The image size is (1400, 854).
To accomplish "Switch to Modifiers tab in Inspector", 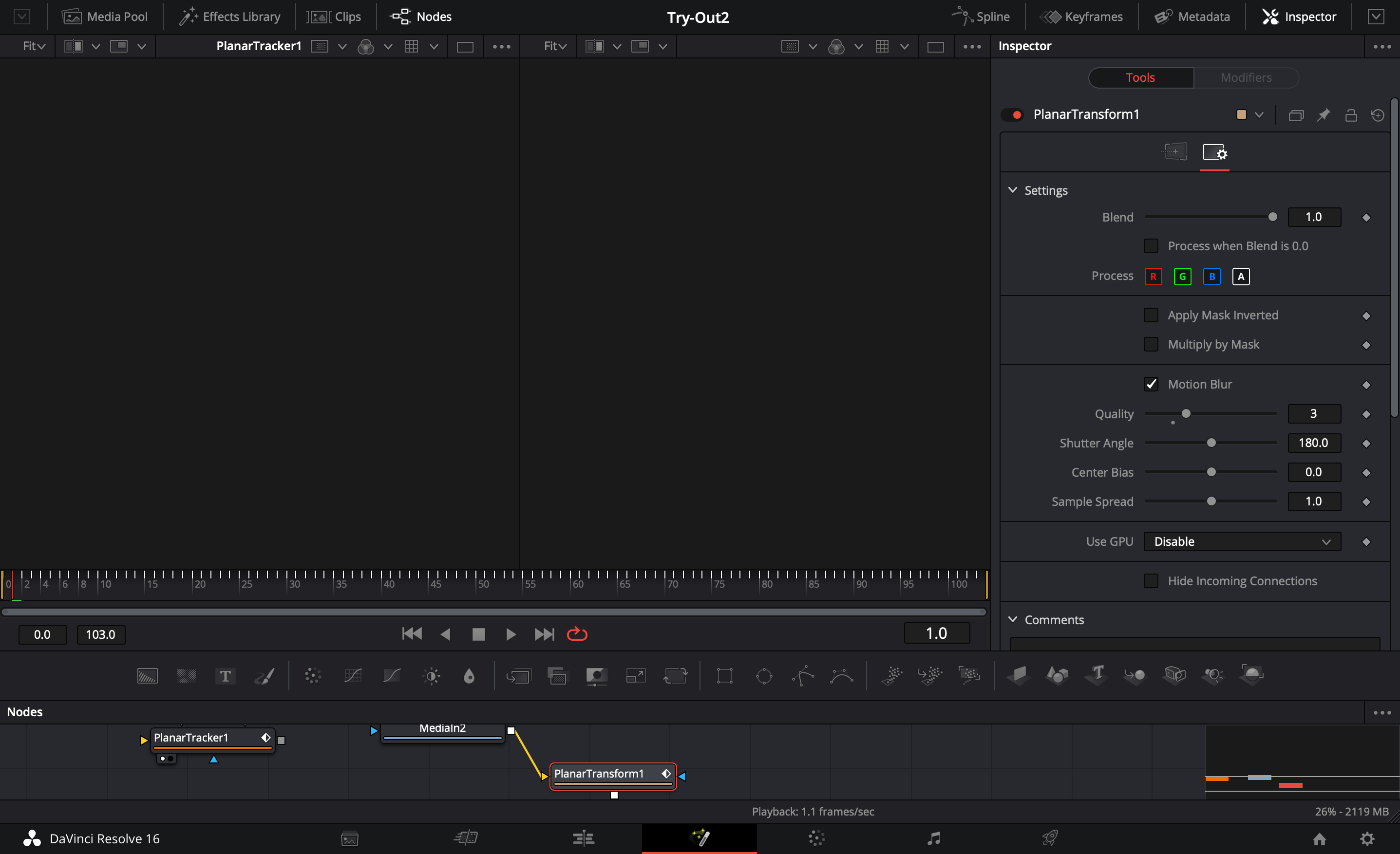I will pos(1246,77).
